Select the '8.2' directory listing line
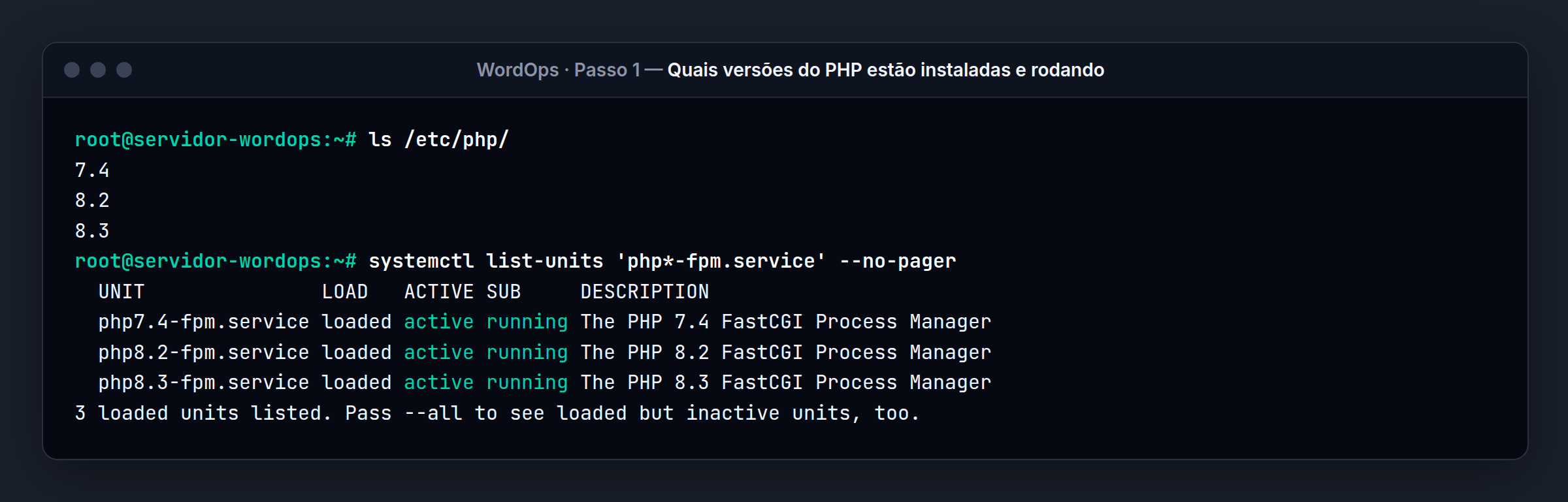 (x=92, y=200)
